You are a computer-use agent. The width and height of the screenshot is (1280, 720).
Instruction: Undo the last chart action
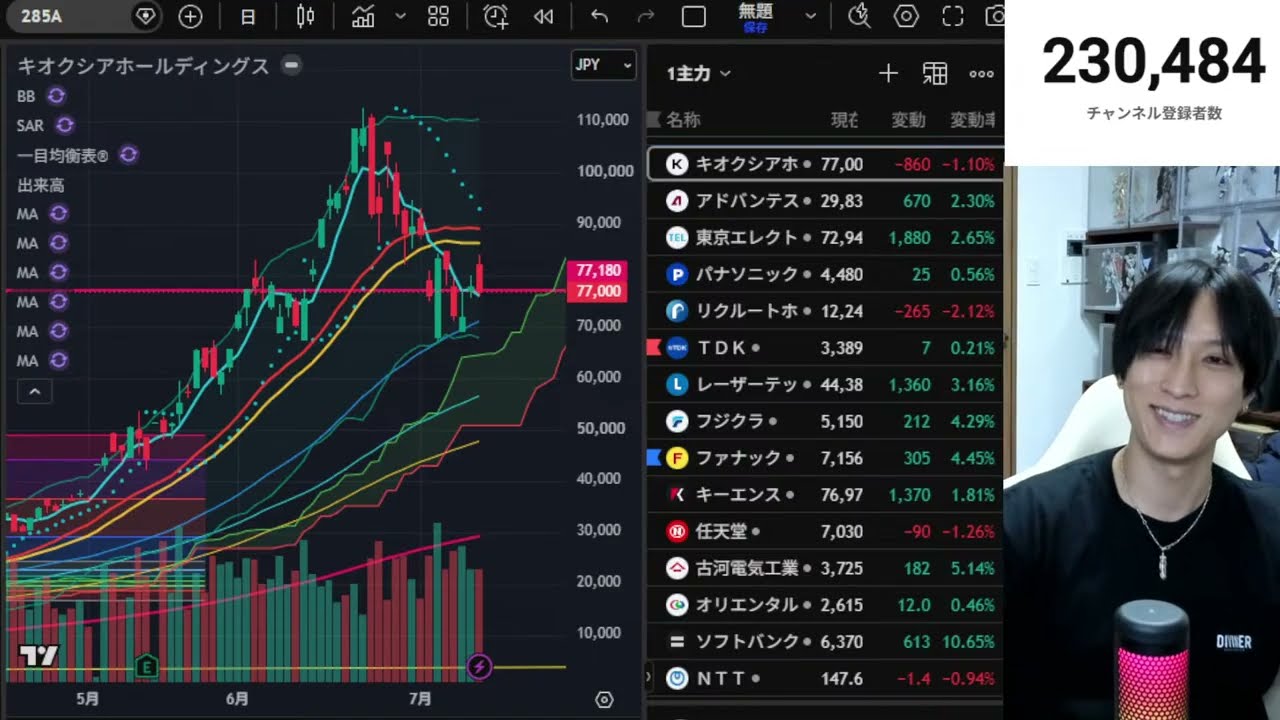[599, 16]
